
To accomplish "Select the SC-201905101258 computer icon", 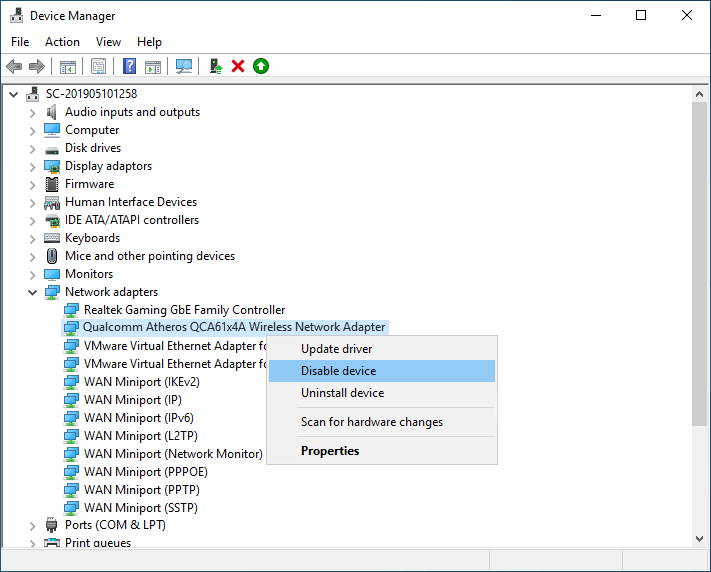I will click(33, 94).
